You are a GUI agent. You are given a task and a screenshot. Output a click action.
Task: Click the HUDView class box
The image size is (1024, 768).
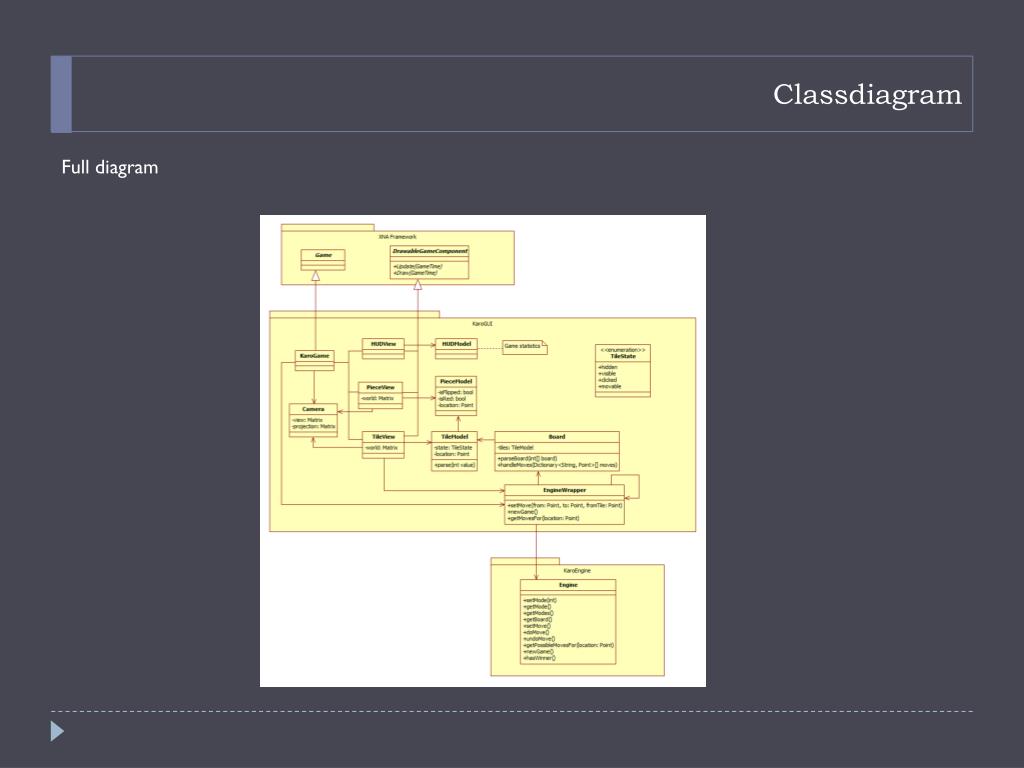coord(383,348)
